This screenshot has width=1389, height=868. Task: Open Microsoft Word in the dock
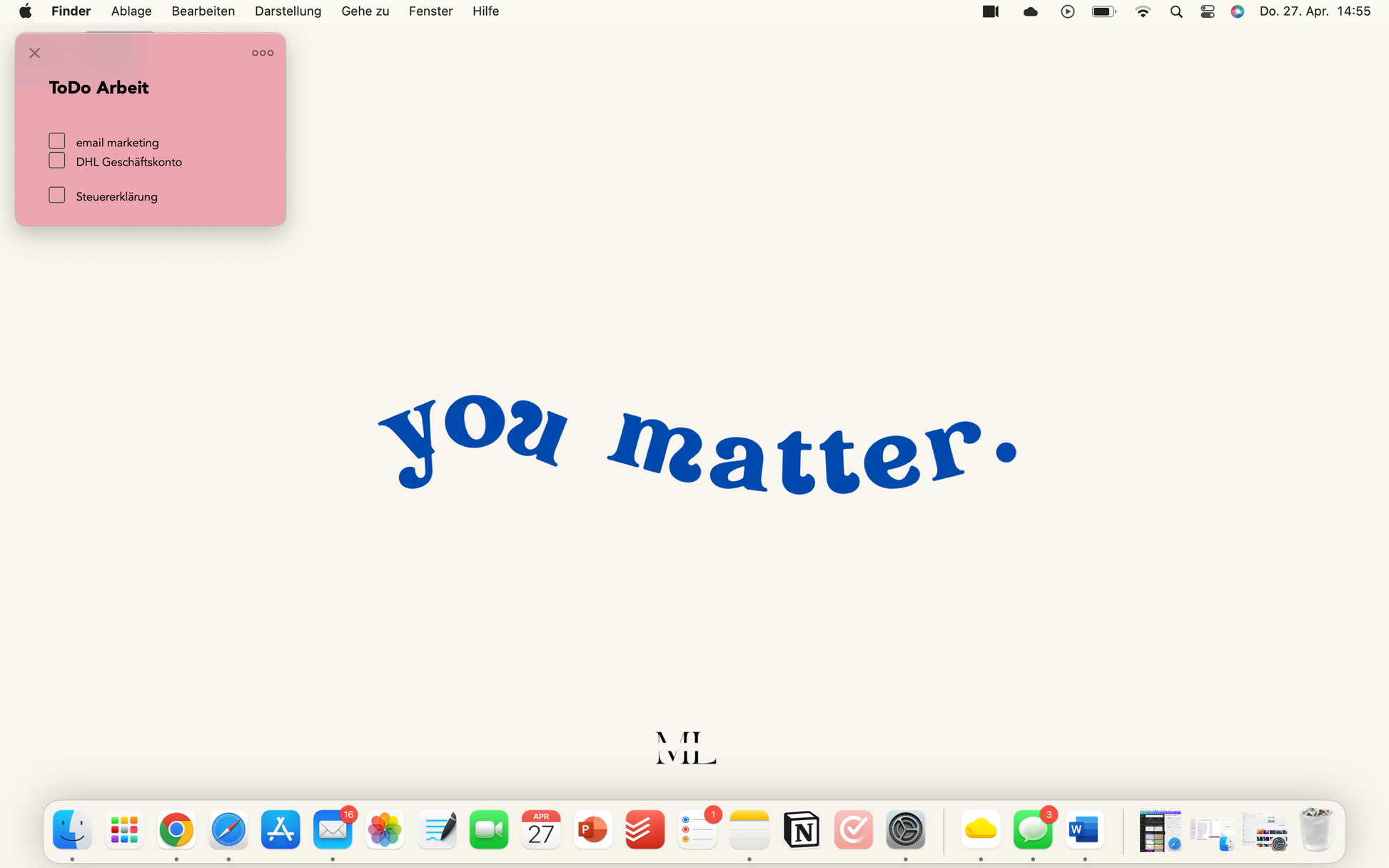point(1084,829)
